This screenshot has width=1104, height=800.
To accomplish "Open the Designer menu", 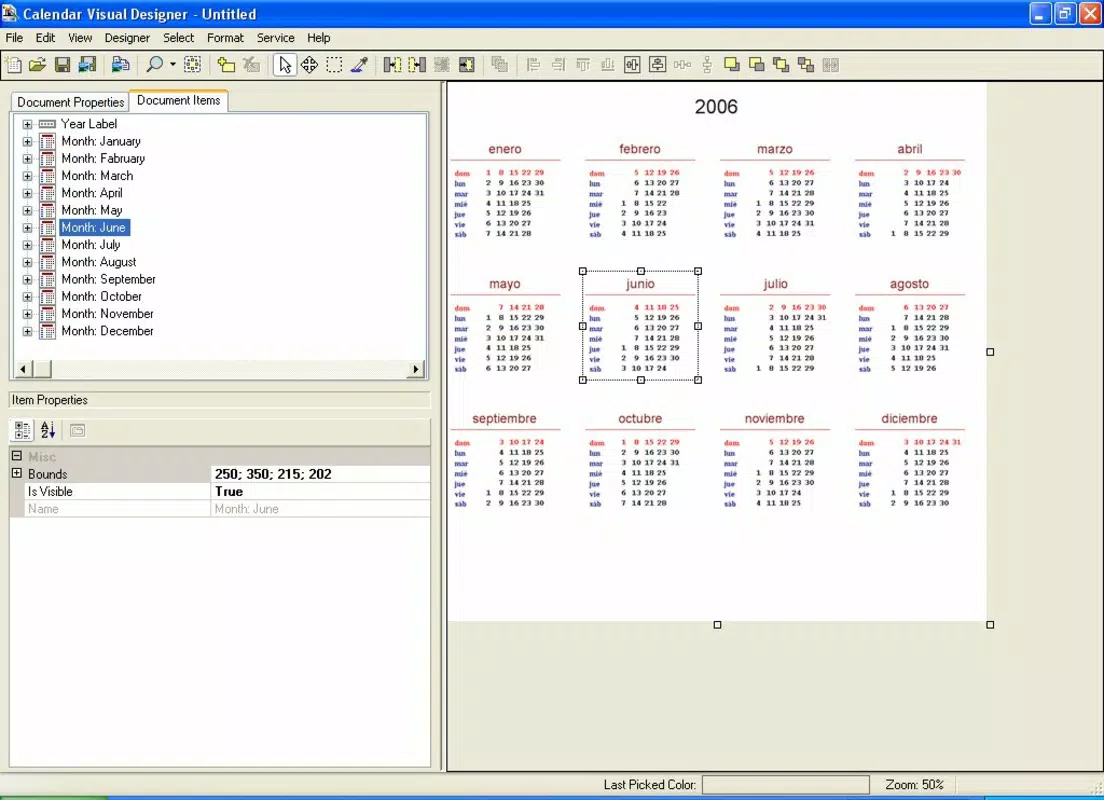I will click(127, 37).
